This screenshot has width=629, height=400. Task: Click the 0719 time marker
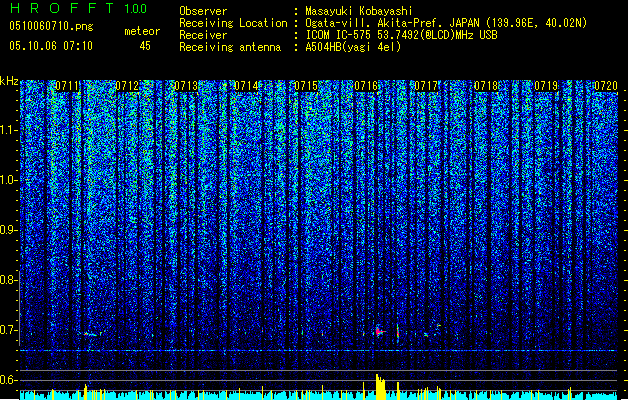pos(546,86)
